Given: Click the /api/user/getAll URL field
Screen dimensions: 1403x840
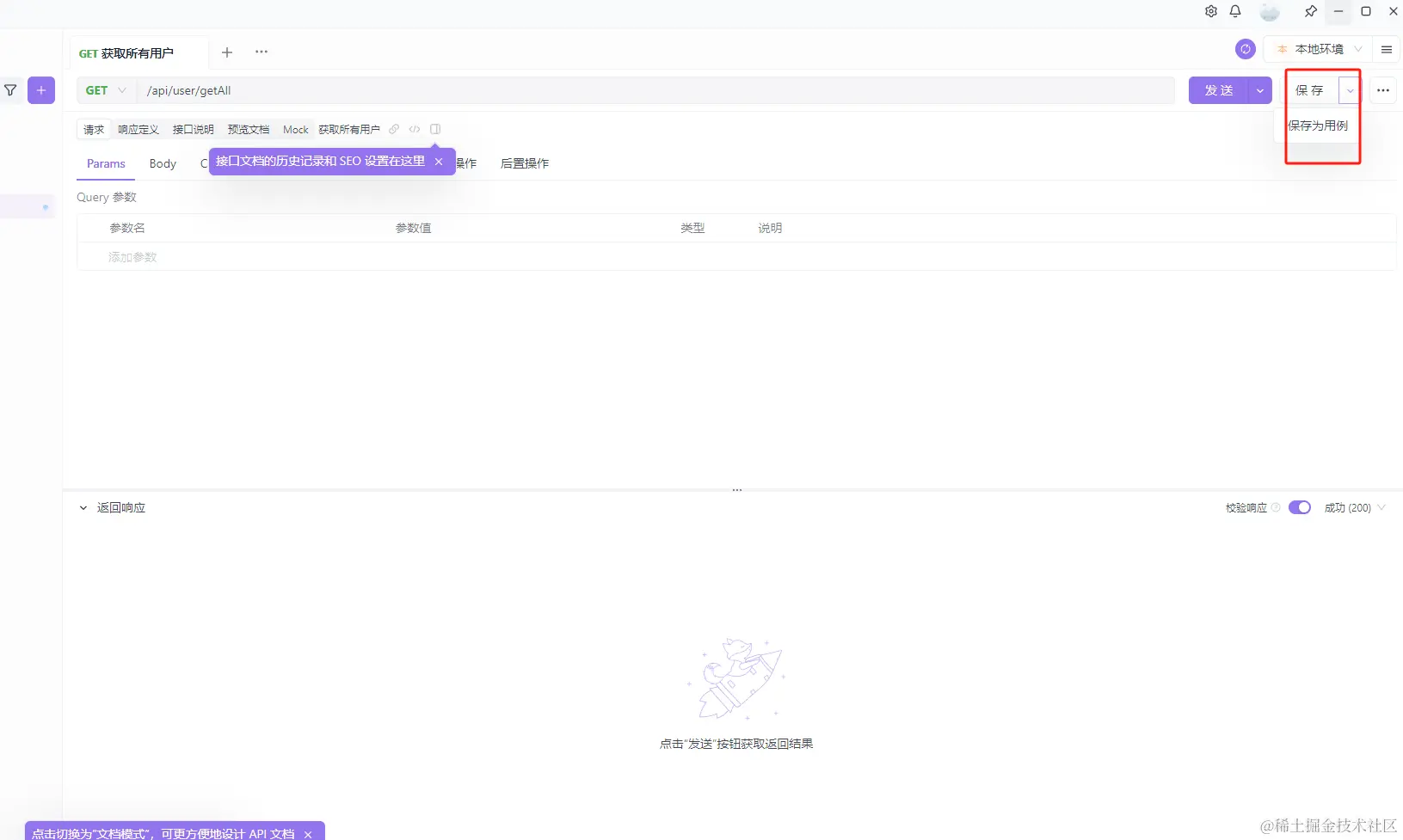Looking at the screenshot, I should [655, 90].
